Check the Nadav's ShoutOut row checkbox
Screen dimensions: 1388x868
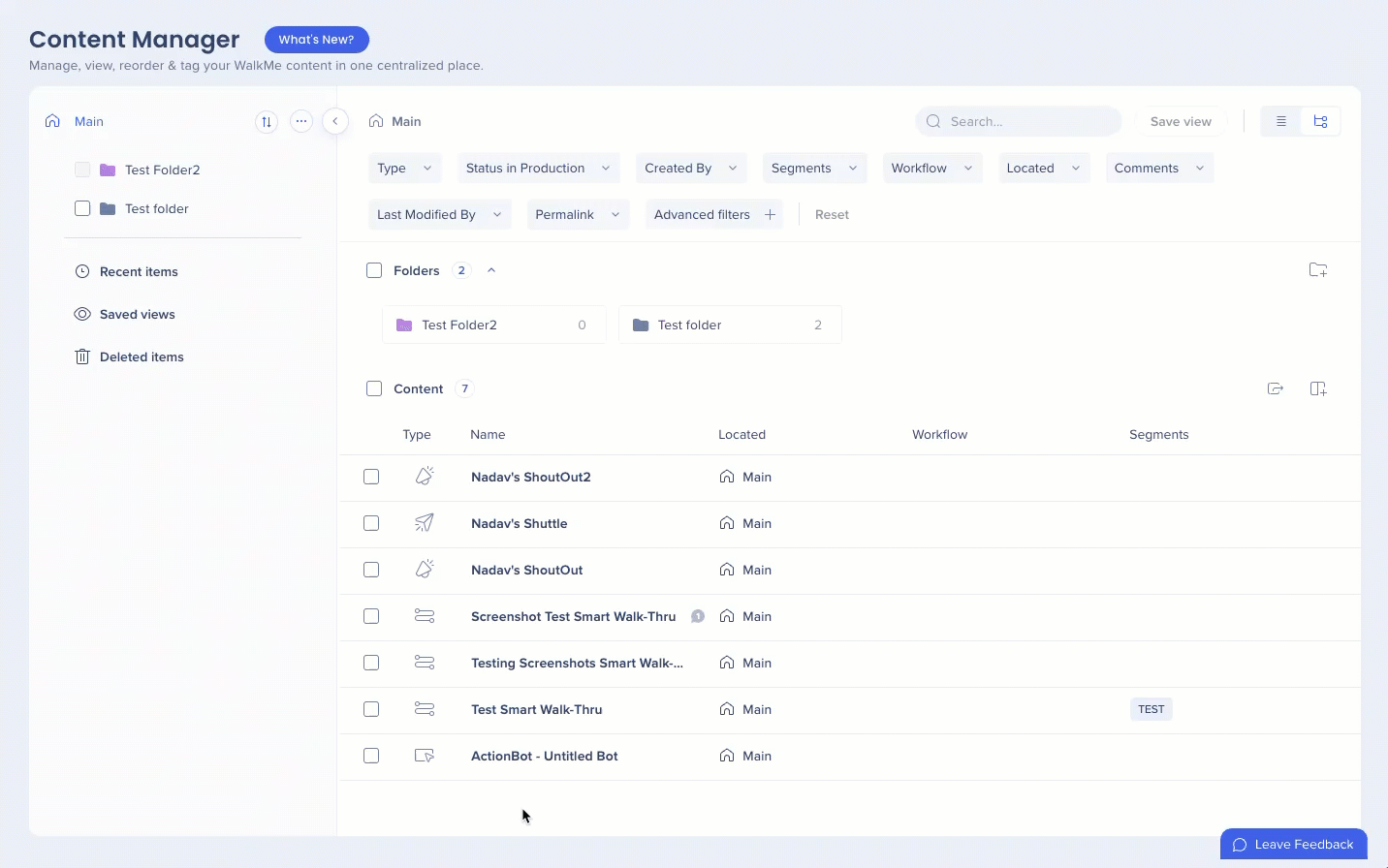point(371,570)
